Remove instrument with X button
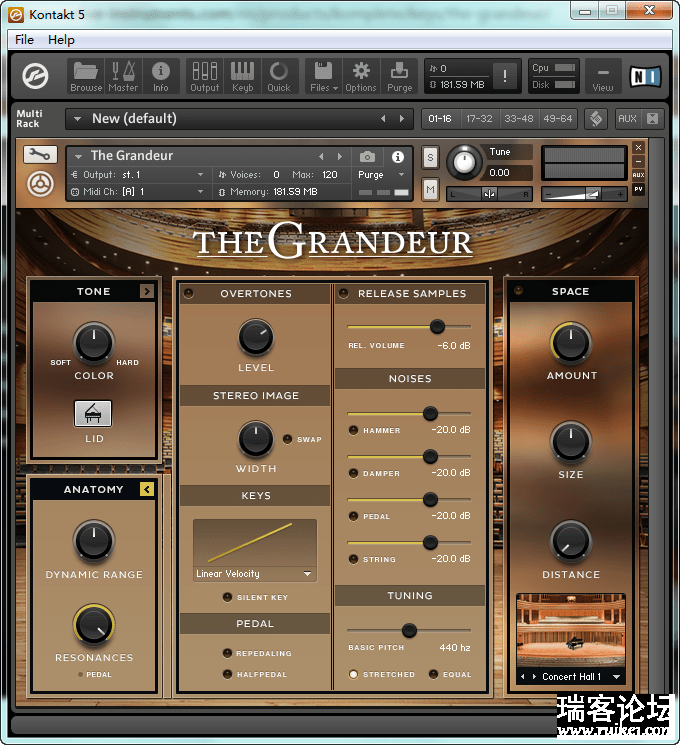The width and height of the screenshot is (680, 745). click(638, 148)
